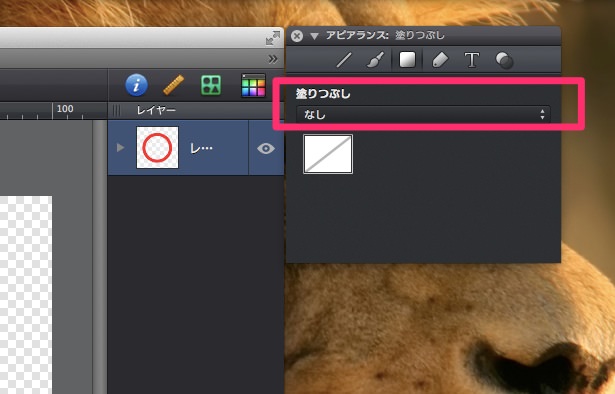
Task: Open the 塗りつぶし type dropdown showing なし
Action: coord(423,114)
